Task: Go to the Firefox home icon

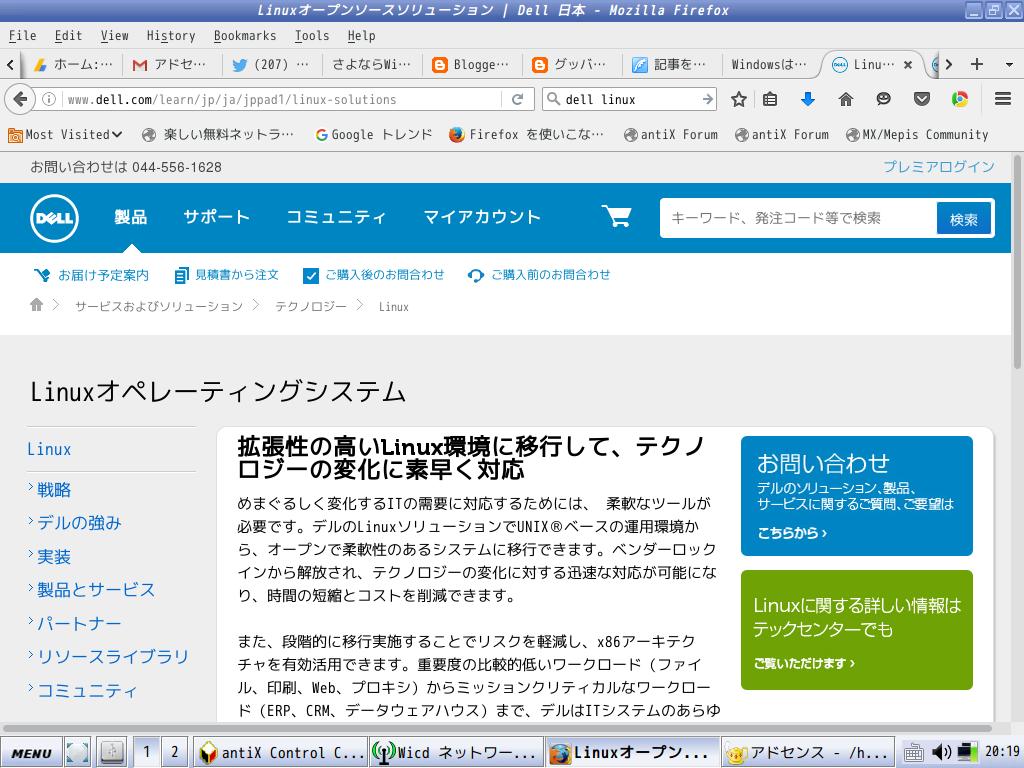Action: [x=846, y=99]
